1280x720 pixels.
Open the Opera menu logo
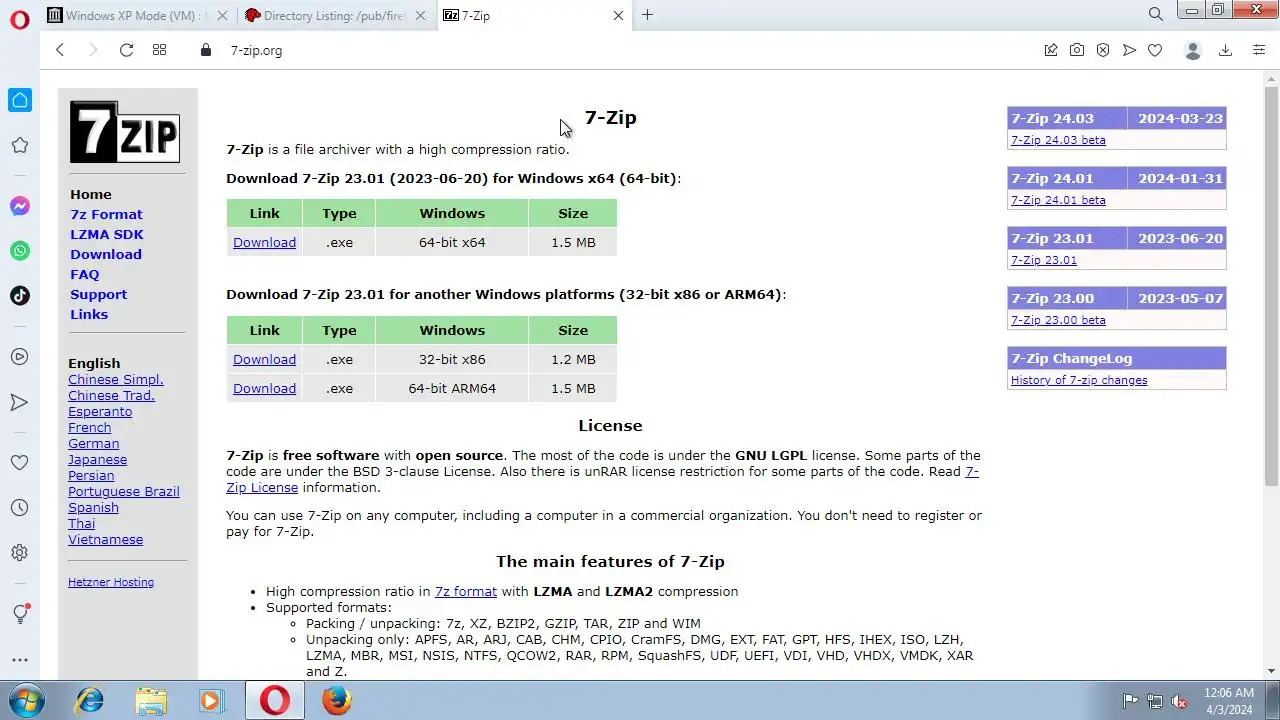19,20
